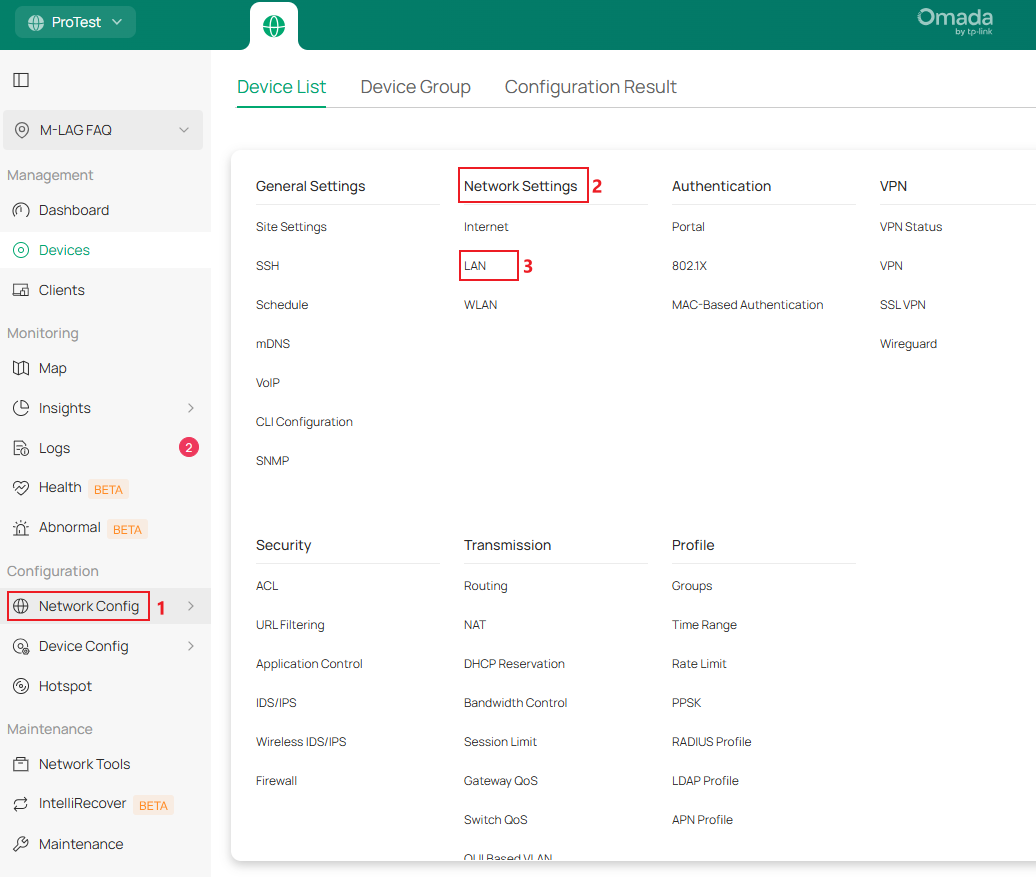Open the Dashboard from the sidebar
Image resolution: width=1036 pixels, height=877 pixels.
(75, 210)
